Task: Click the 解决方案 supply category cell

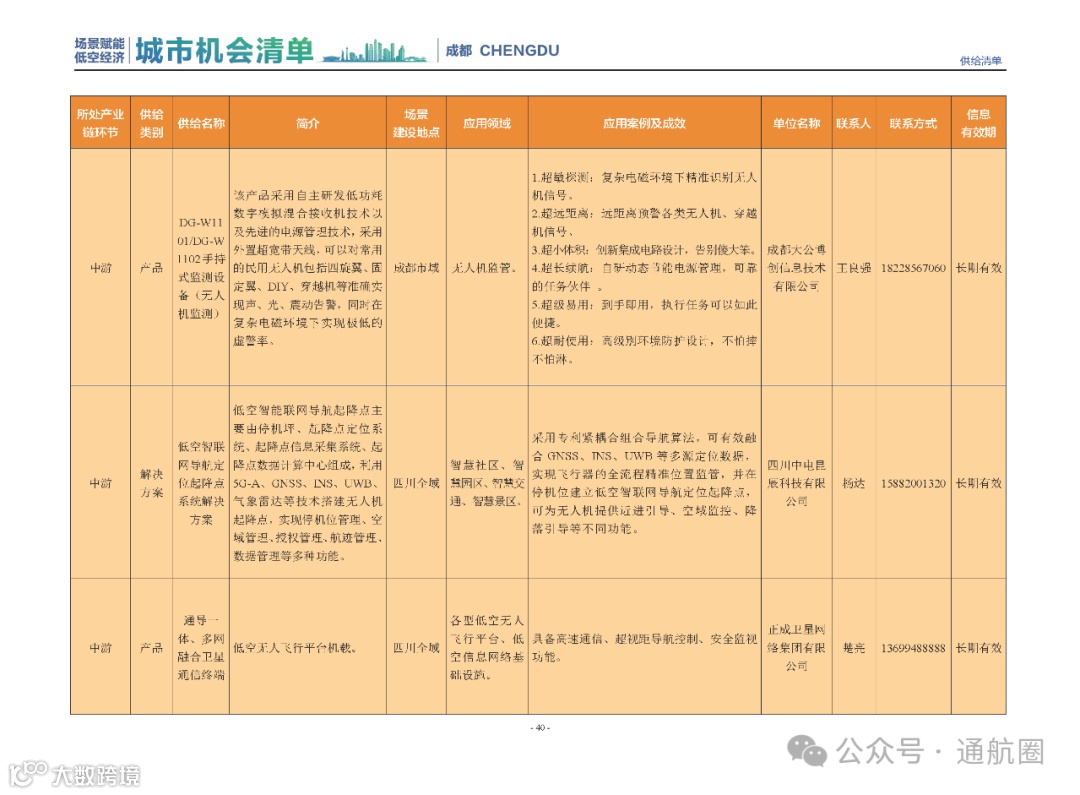Action: pos(152,483)
